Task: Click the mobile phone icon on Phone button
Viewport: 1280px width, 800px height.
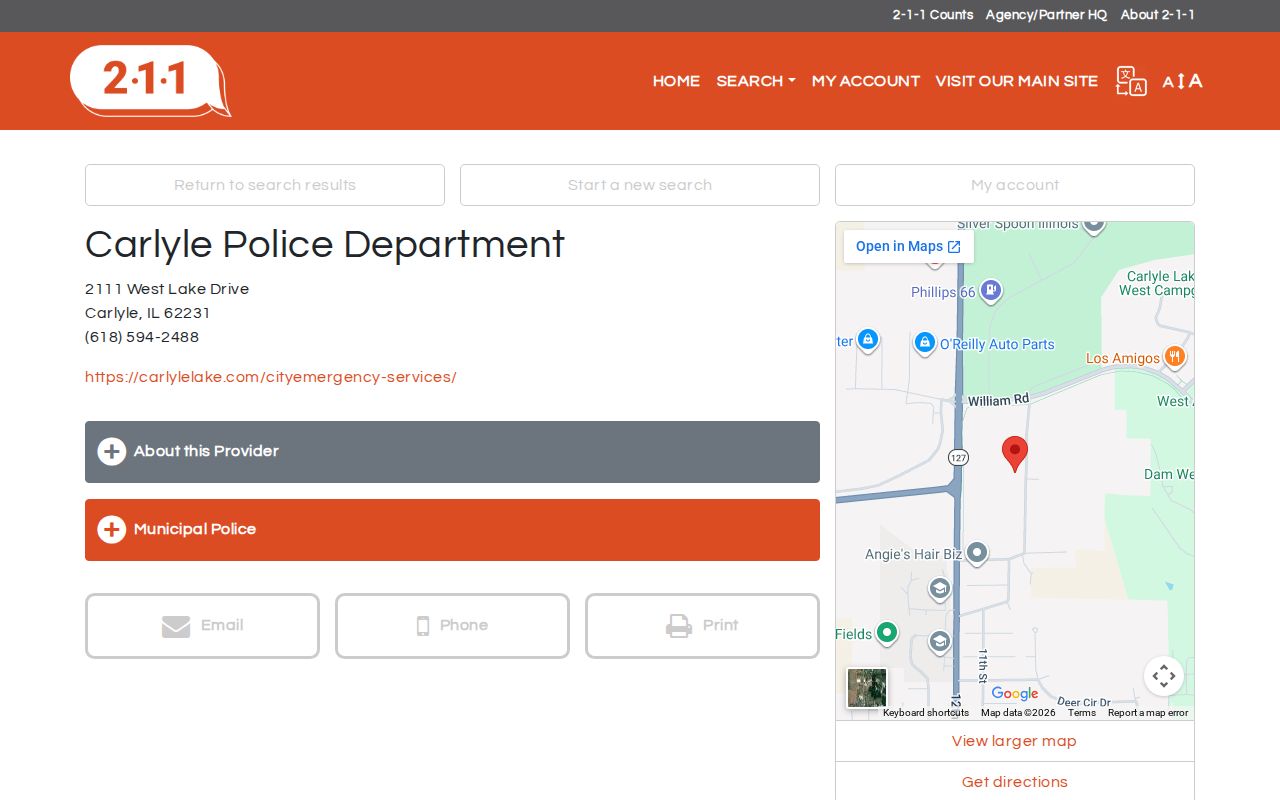Action: click(x=423, y=626)
